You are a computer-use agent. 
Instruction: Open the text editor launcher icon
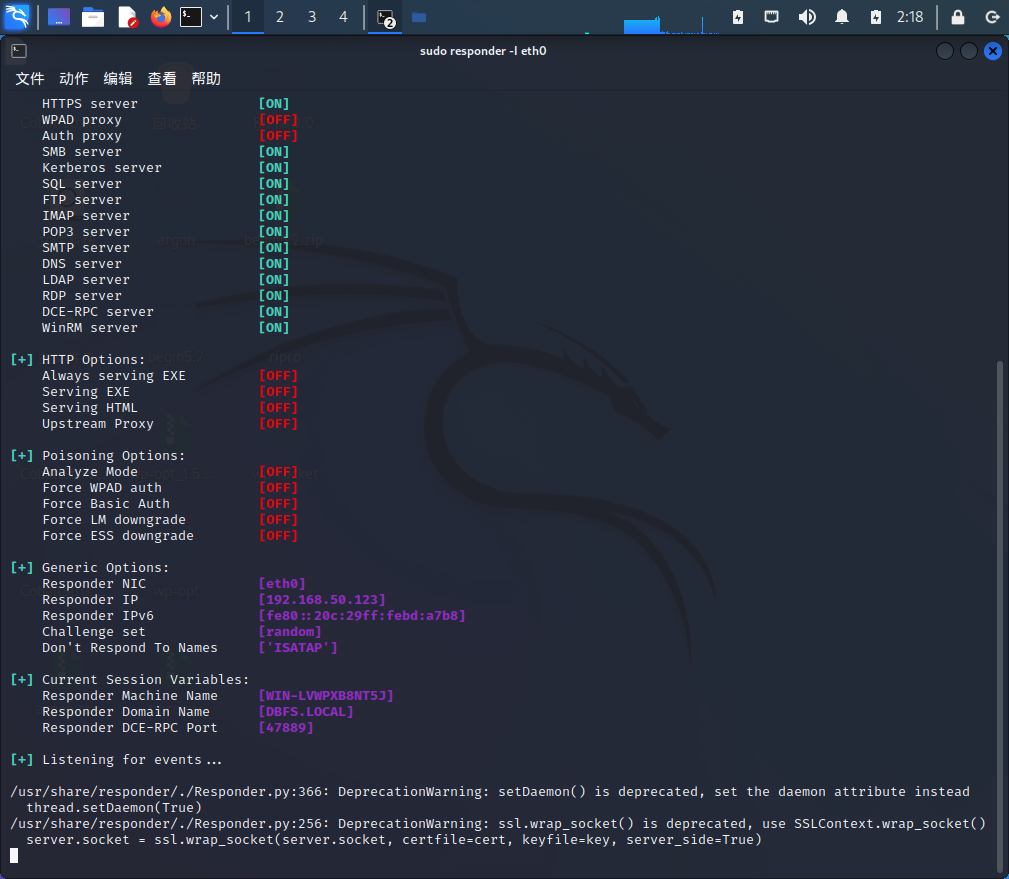tap(127, 17)
